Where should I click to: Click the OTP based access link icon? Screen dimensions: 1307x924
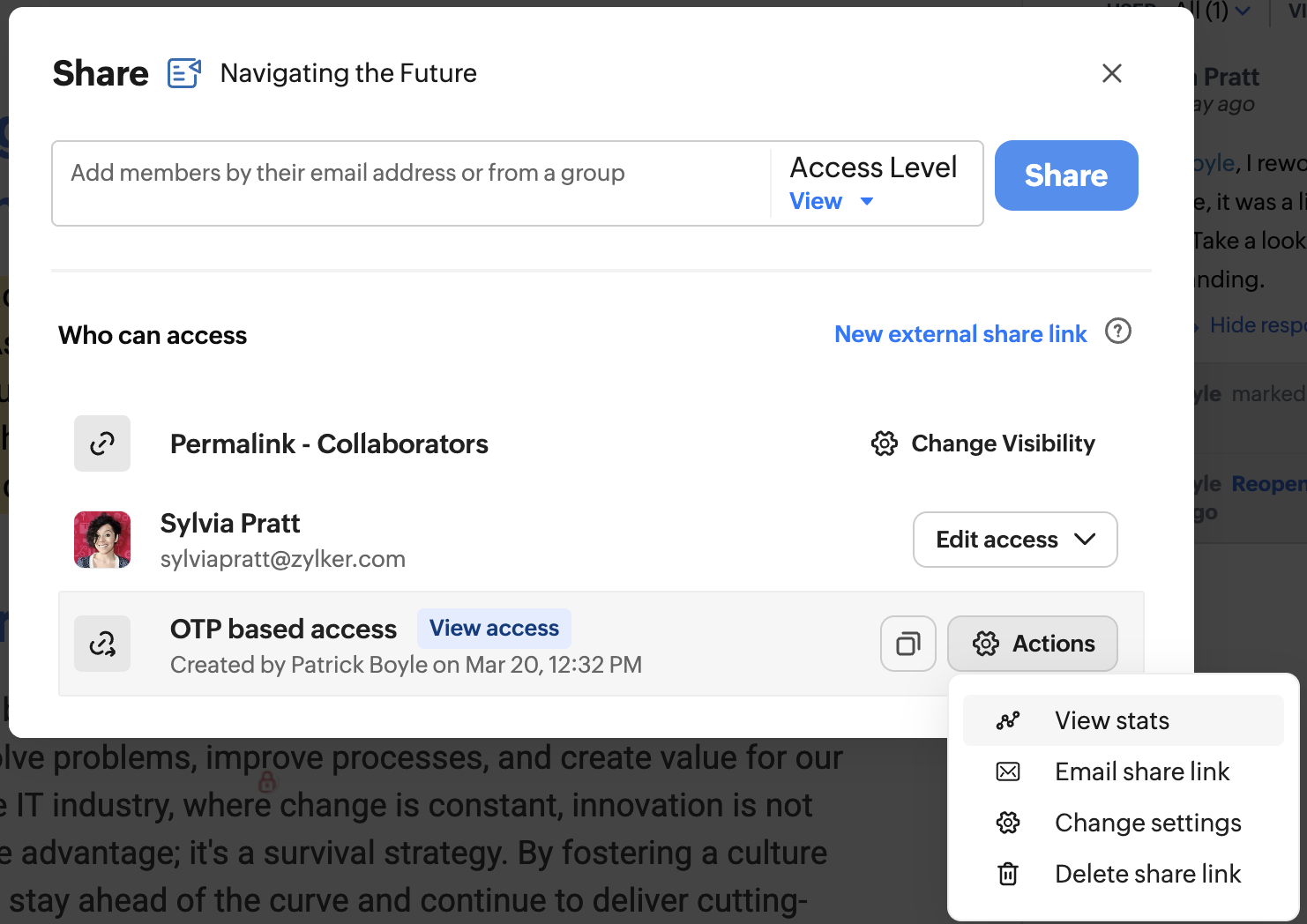[x=102, y=644]
